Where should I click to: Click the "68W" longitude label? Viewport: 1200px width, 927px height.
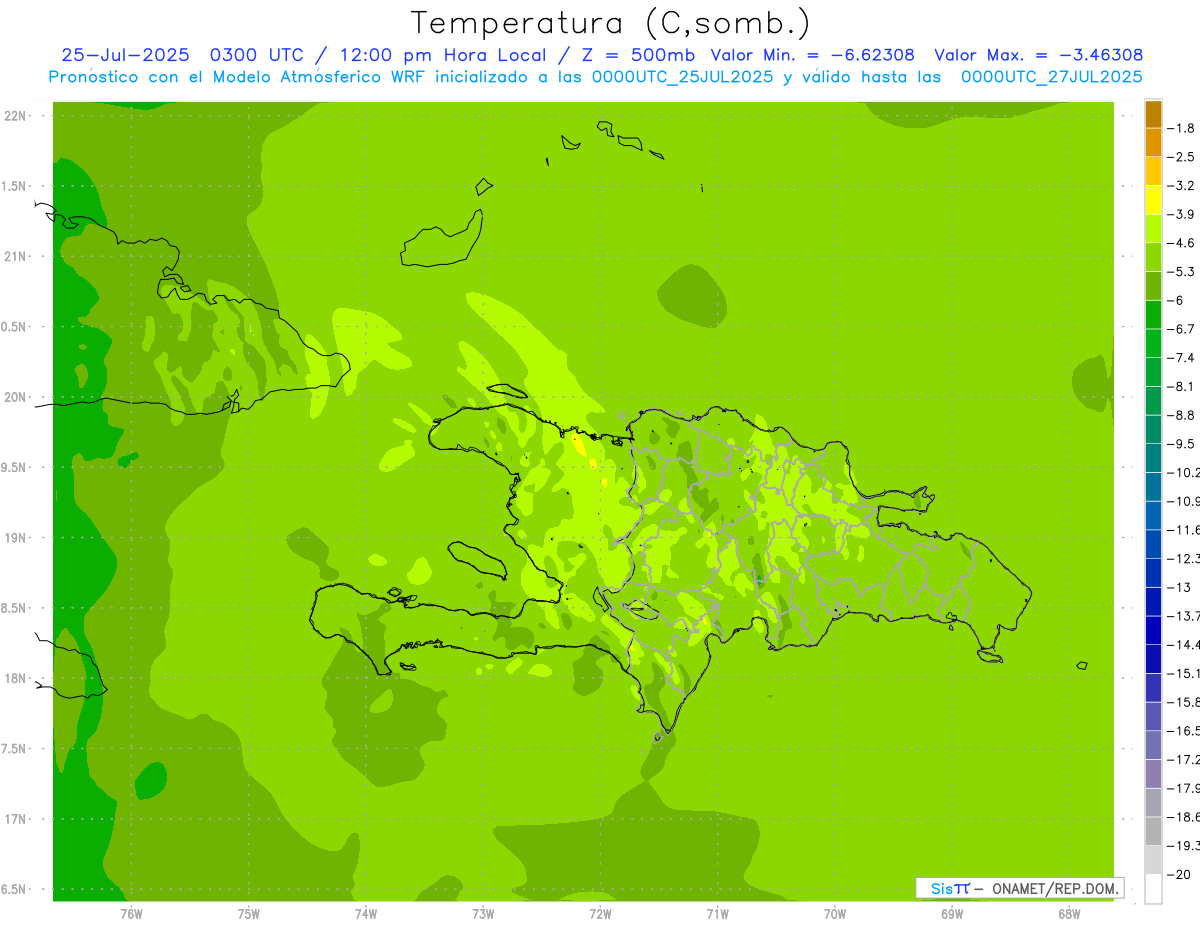(1069, 914)
